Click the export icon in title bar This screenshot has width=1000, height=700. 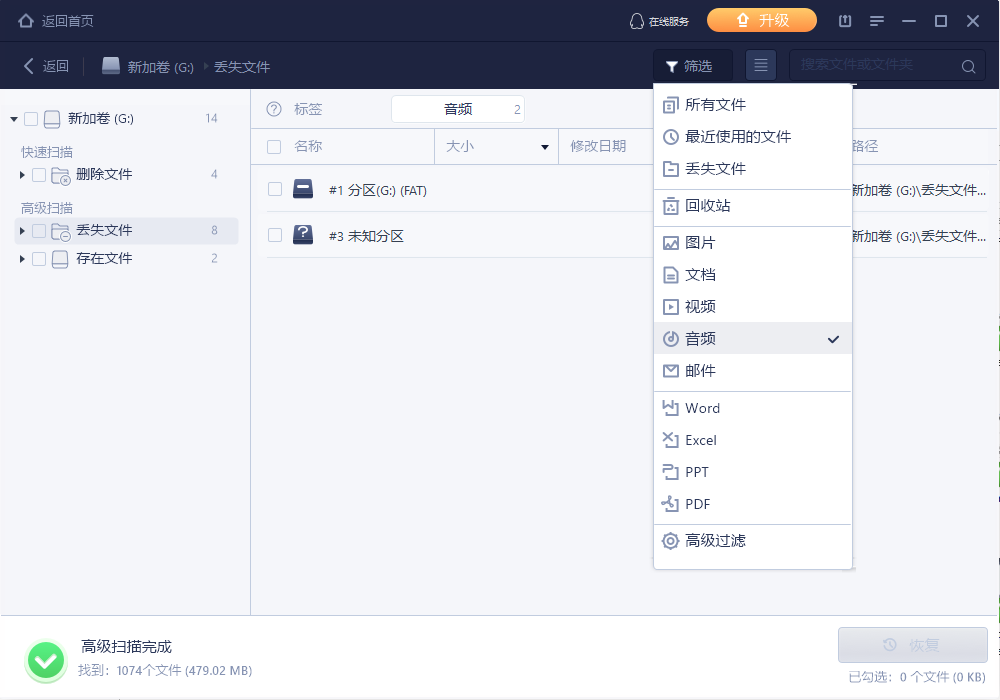click(x=845, y=21)
